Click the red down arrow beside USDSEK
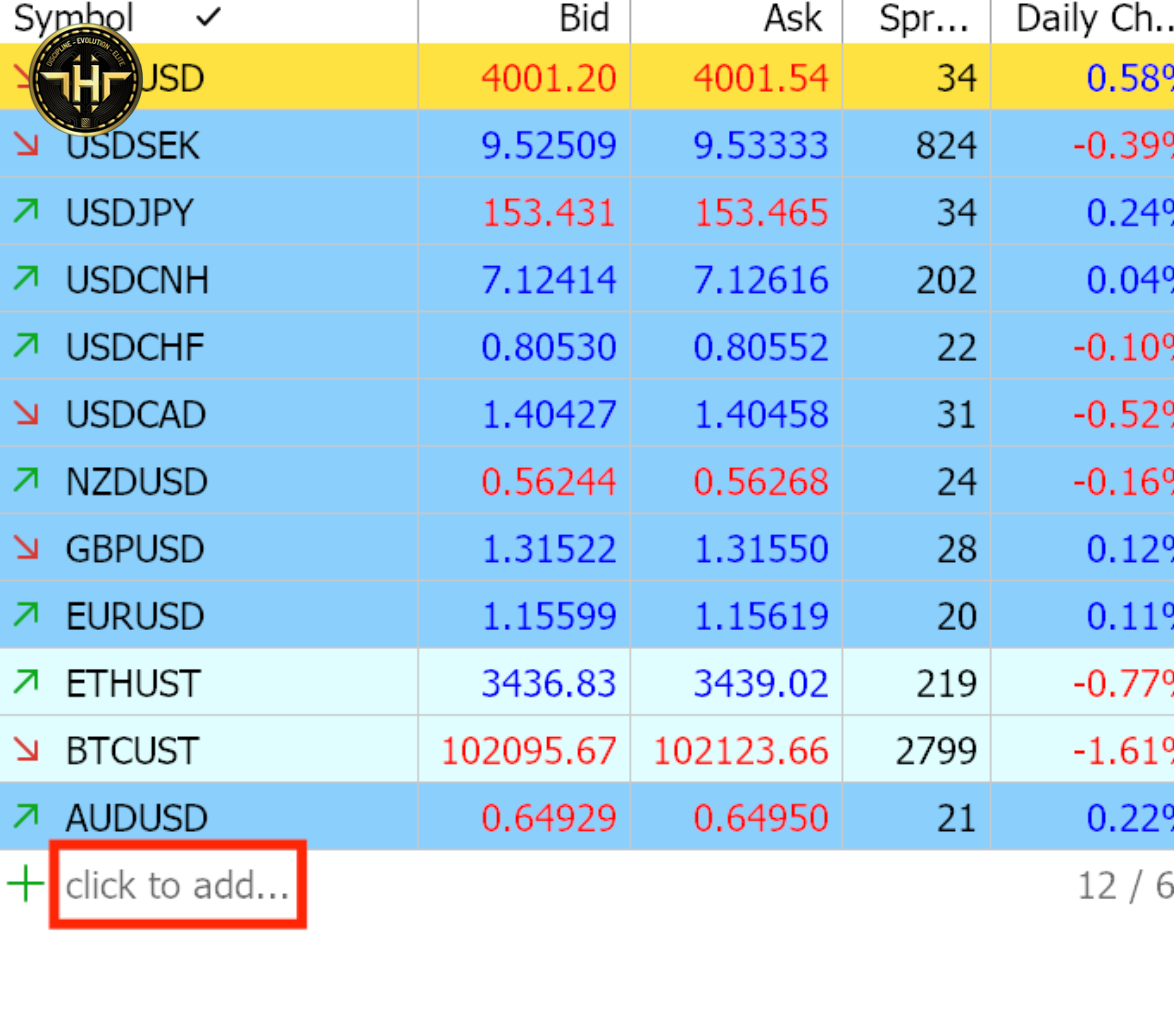 27,145
